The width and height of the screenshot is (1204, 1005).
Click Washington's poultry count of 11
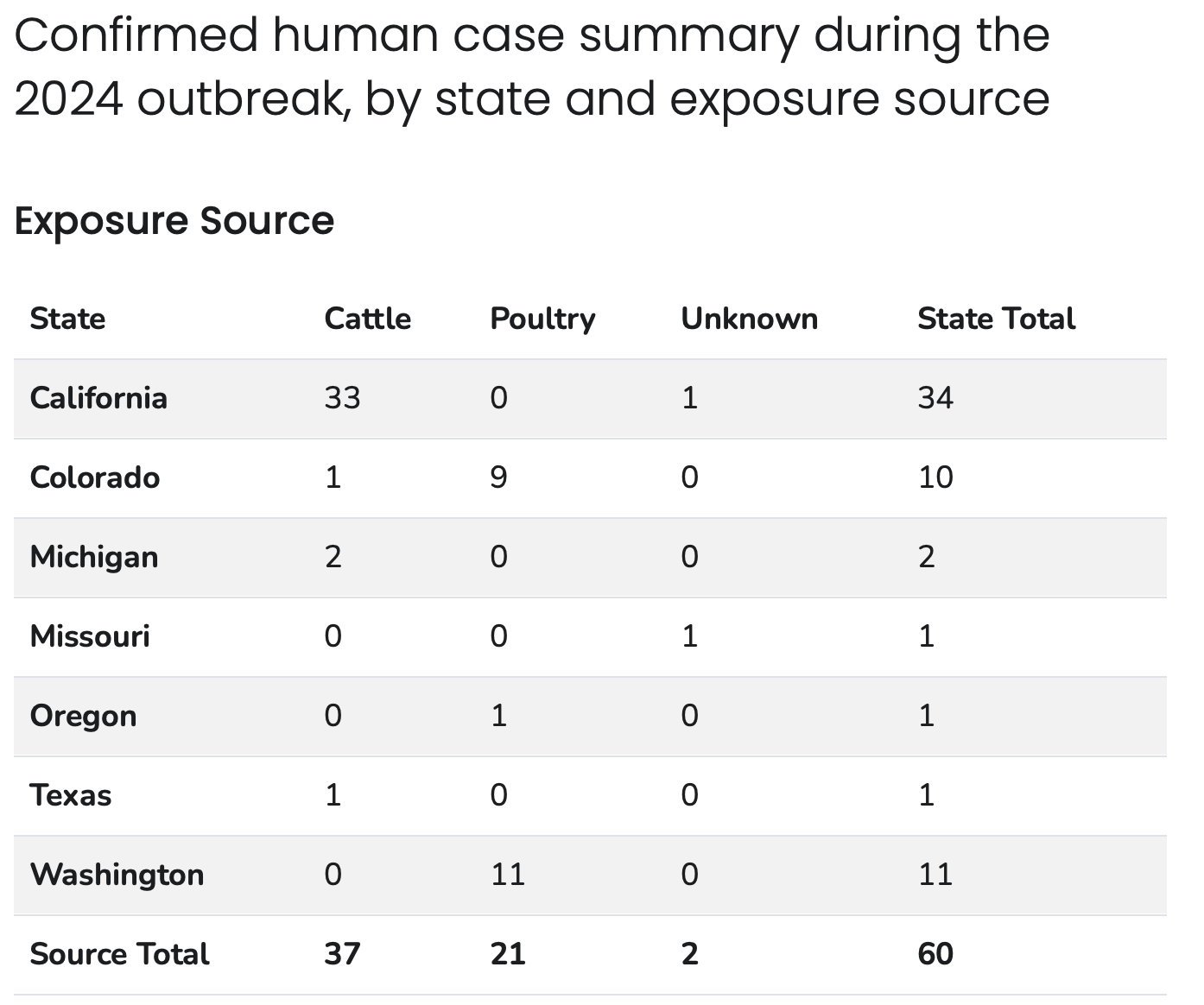pyautogui.click(x=508, y=875)
